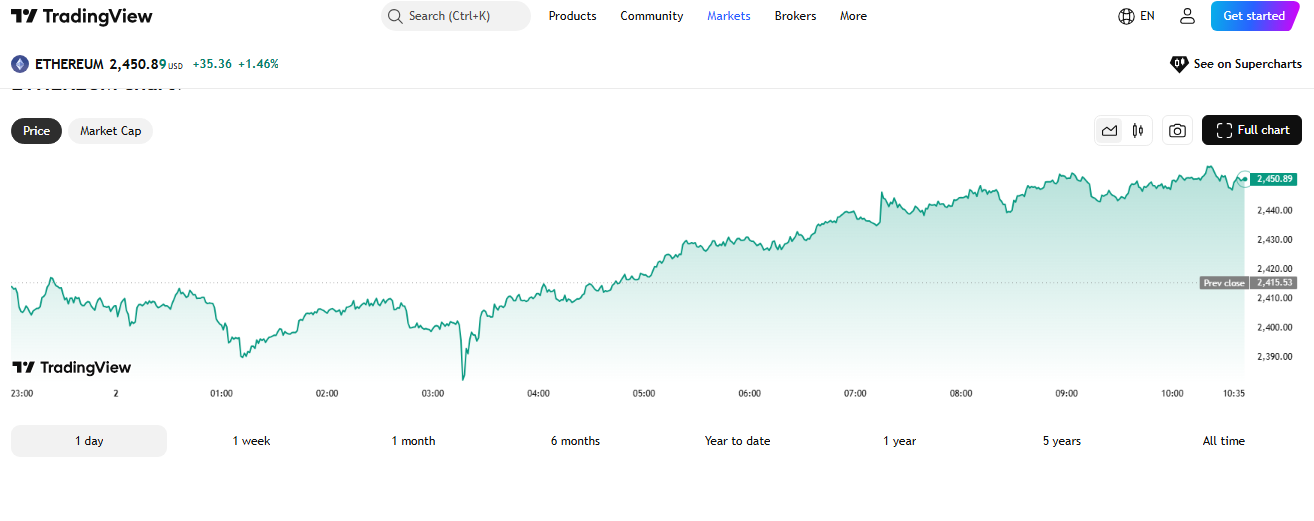
Task: Click the Search (Ctrl+K) field
Action: click(x=456, y=16)
